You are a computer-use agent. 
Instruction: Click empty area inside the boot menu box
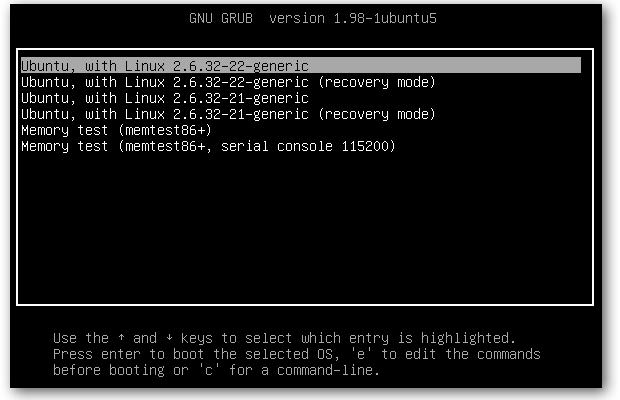tap(300, 230)
